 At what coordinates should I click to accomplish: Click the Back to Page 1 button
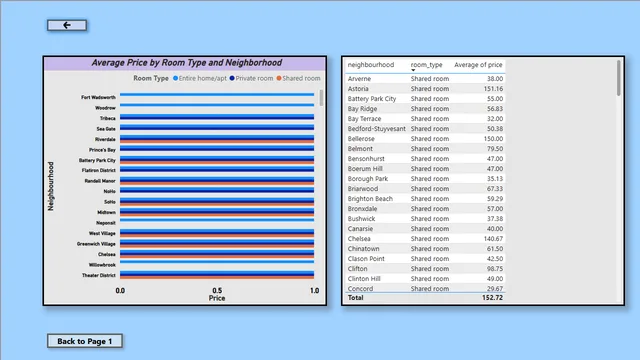(x=84, y=341)
